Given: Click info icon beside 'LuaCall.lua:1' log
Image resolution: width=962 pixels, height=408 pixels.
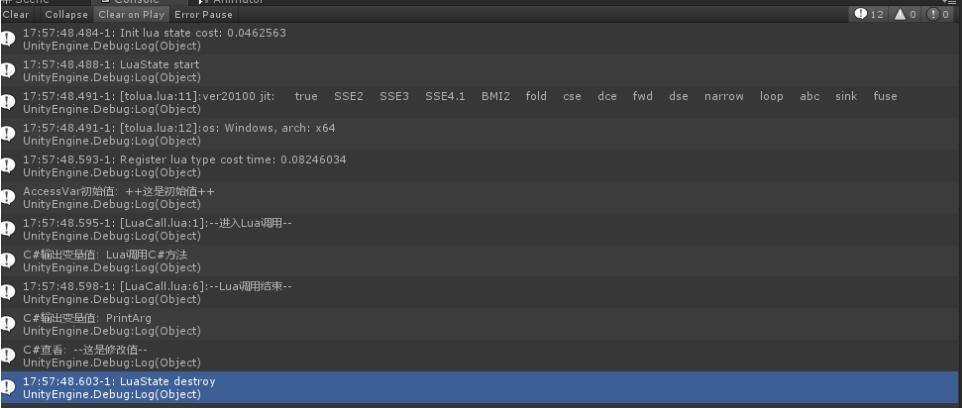Looking at the screenshot, I should click(x=8, y=229).
